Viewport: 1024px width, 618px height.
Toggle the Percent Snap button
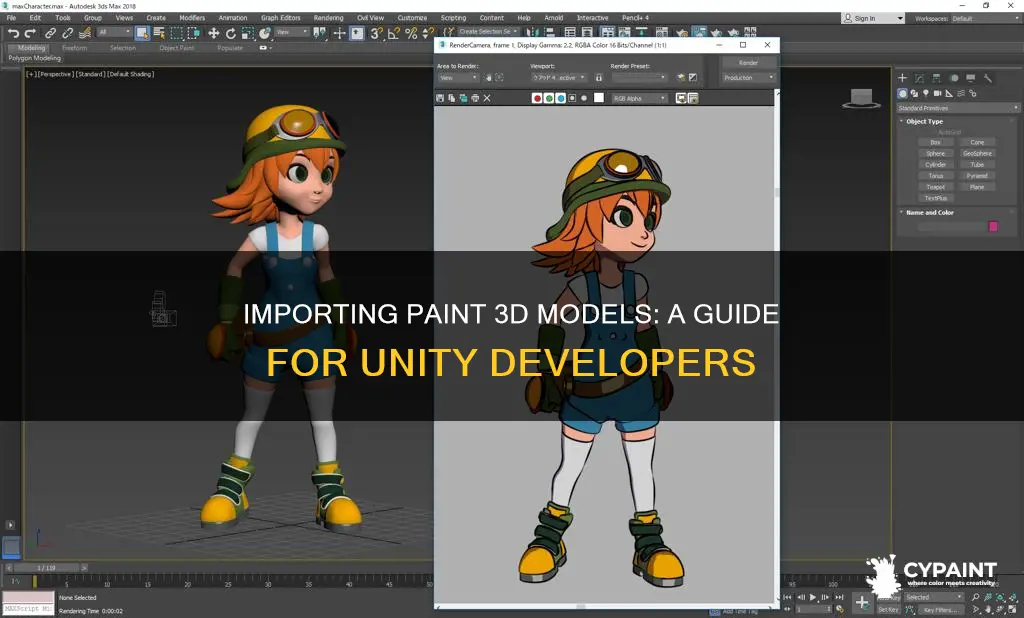click(411, 33)
